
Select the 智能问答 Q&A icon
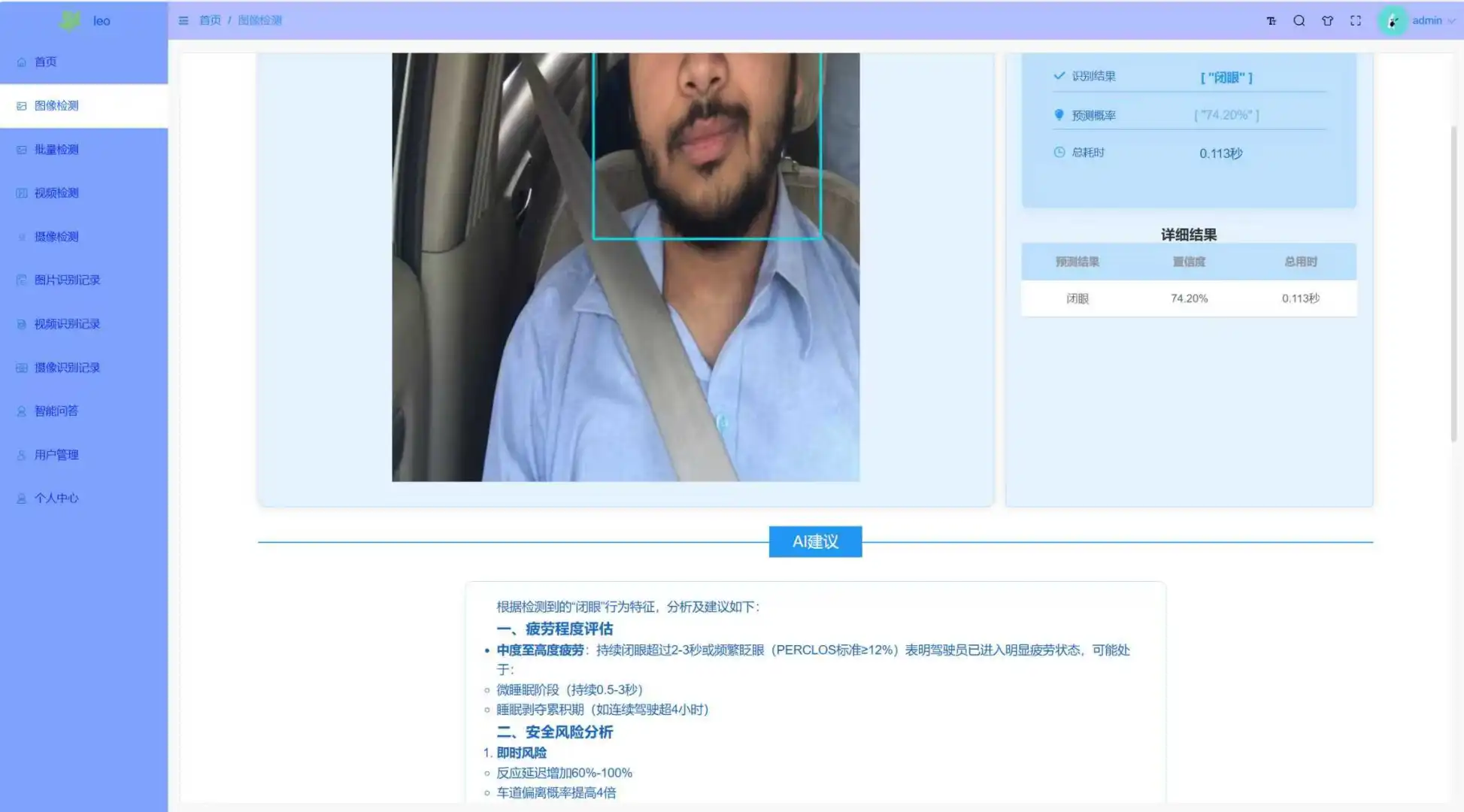click(21, 411)
